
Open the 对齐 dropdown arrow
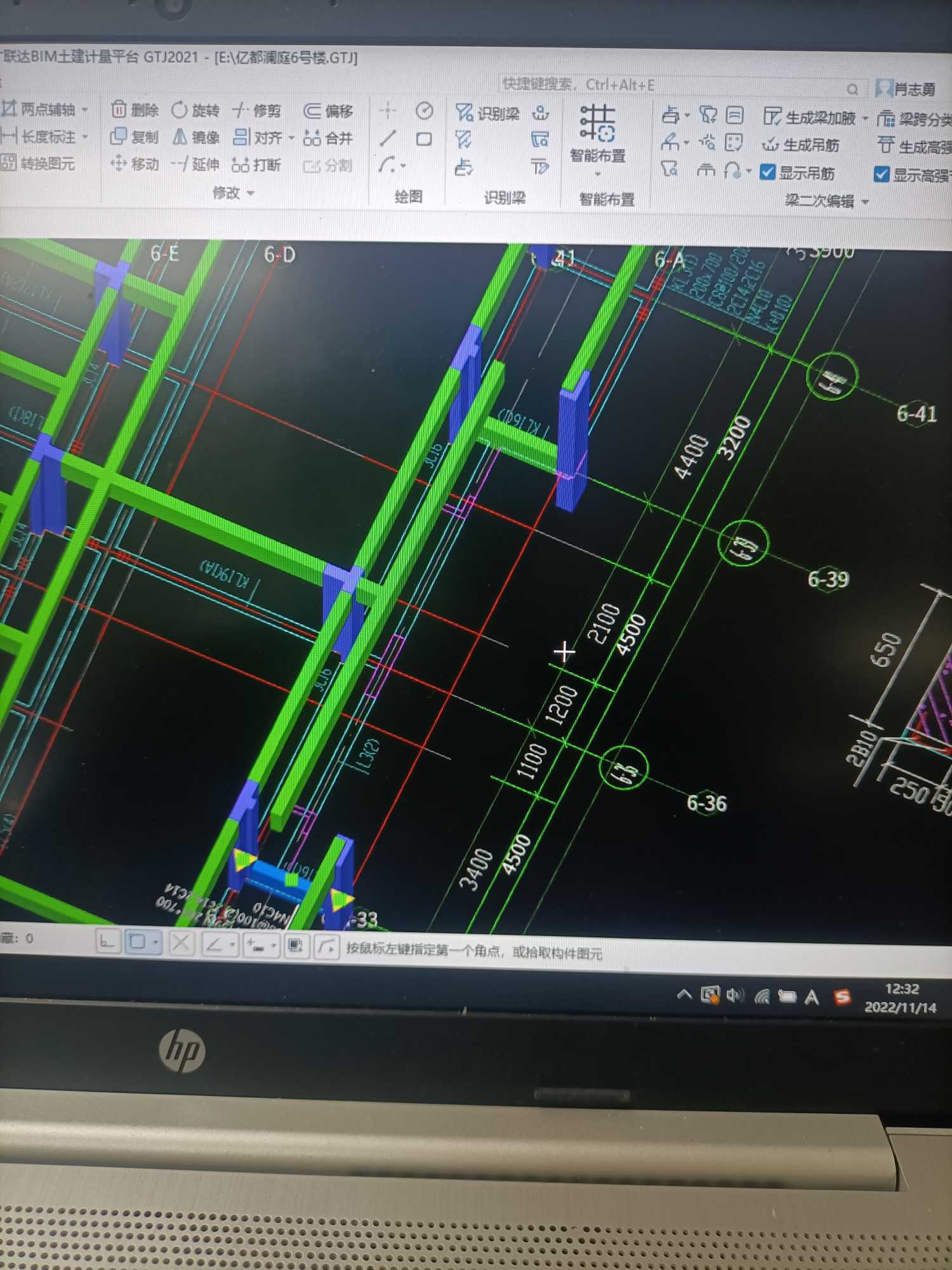click(291, 138)
